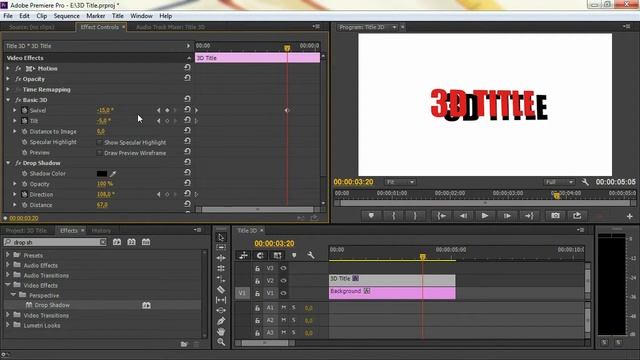Select the Drop Shadow effect item
Screen dimensions: 640x360
coord(52,305)
